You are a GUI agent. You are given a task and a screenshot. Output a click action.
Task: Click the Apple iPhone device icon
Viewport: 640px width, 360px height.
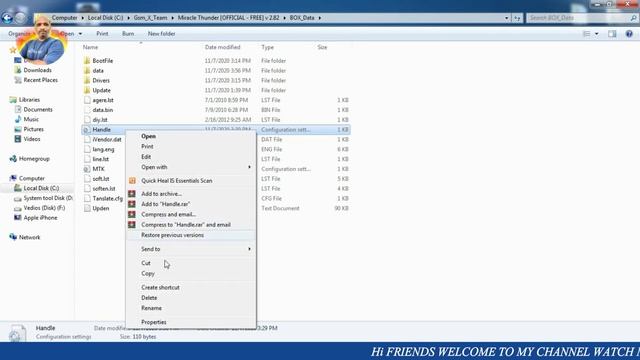click(18, 218)
